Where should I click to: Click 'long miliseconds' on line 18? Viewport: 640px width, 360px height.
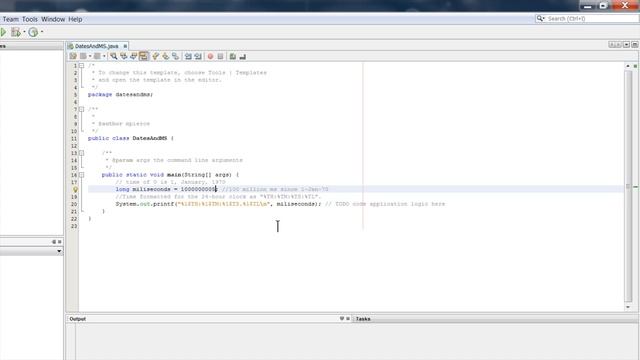(x=143, y=189)
